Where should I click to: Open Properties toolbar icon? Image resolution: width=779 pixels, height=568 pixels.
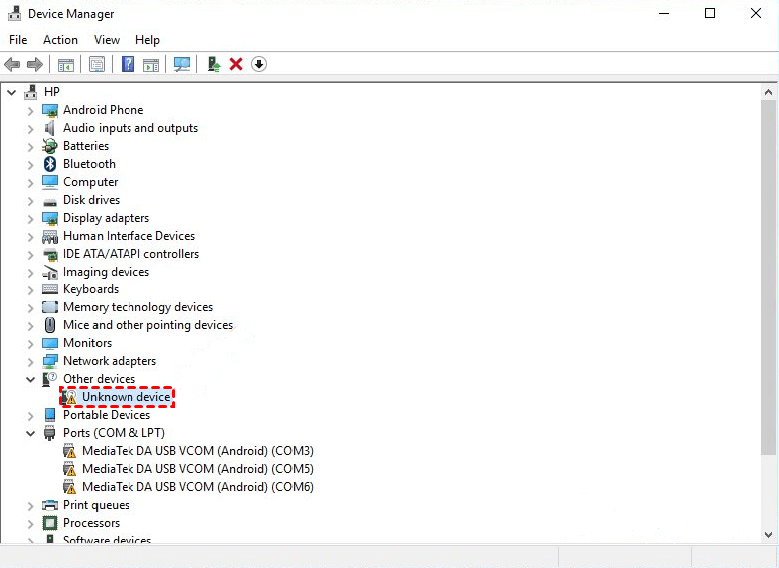pos(96,64)
